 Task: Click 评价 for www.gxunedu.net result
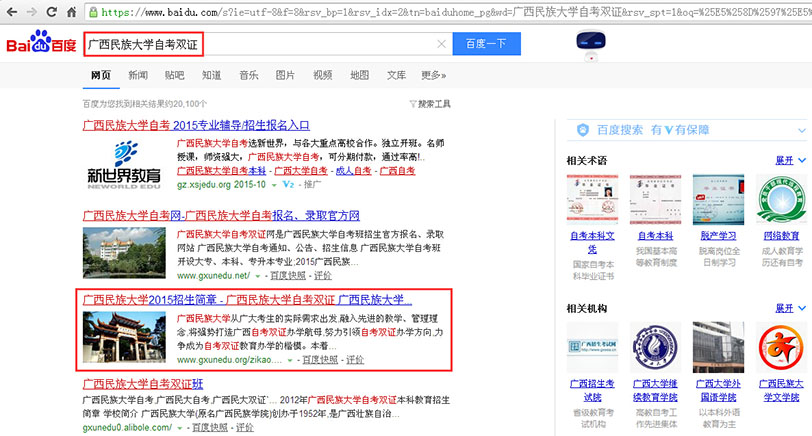click(x=323, y=276)
